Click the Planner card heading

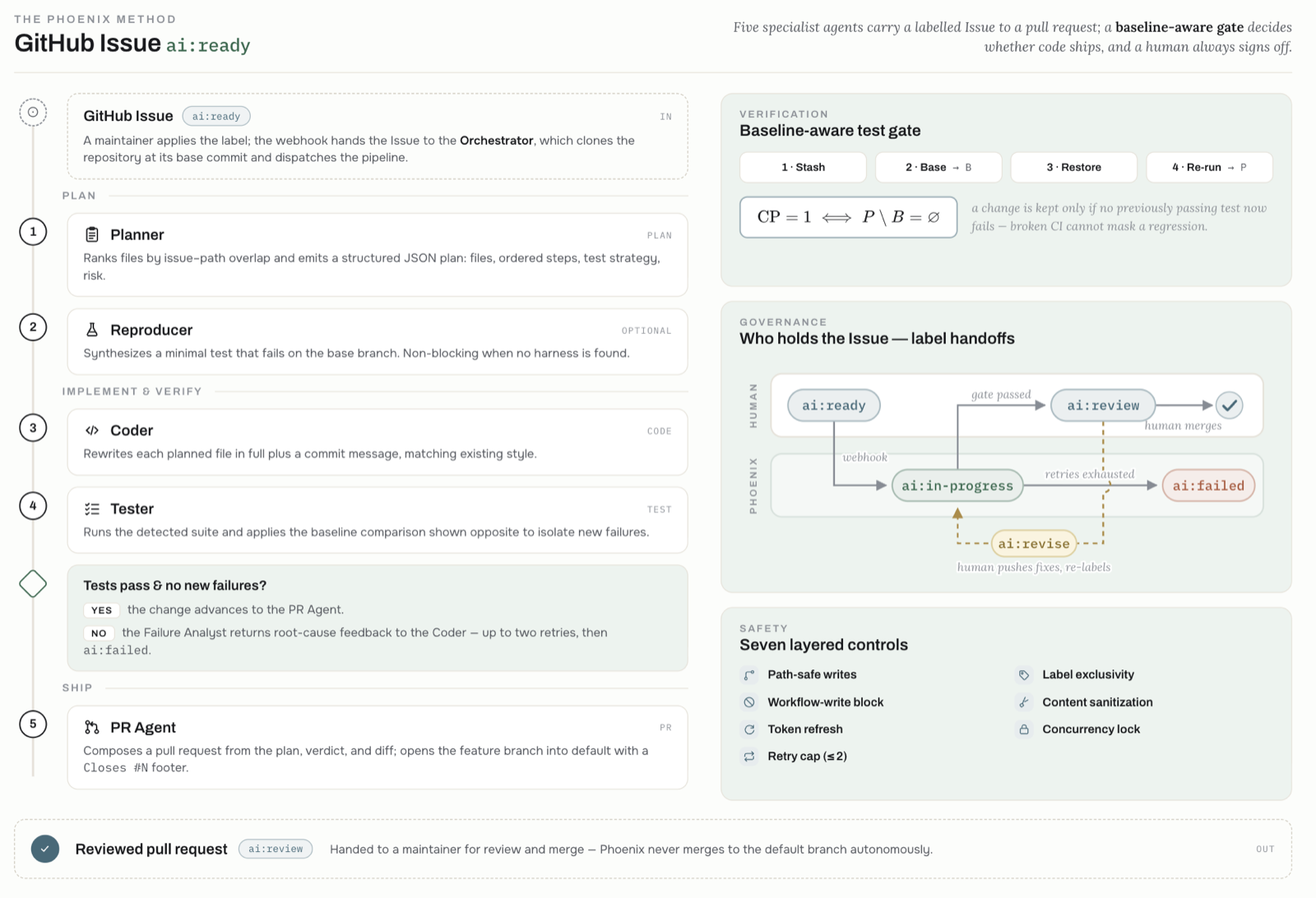[137, 234]
